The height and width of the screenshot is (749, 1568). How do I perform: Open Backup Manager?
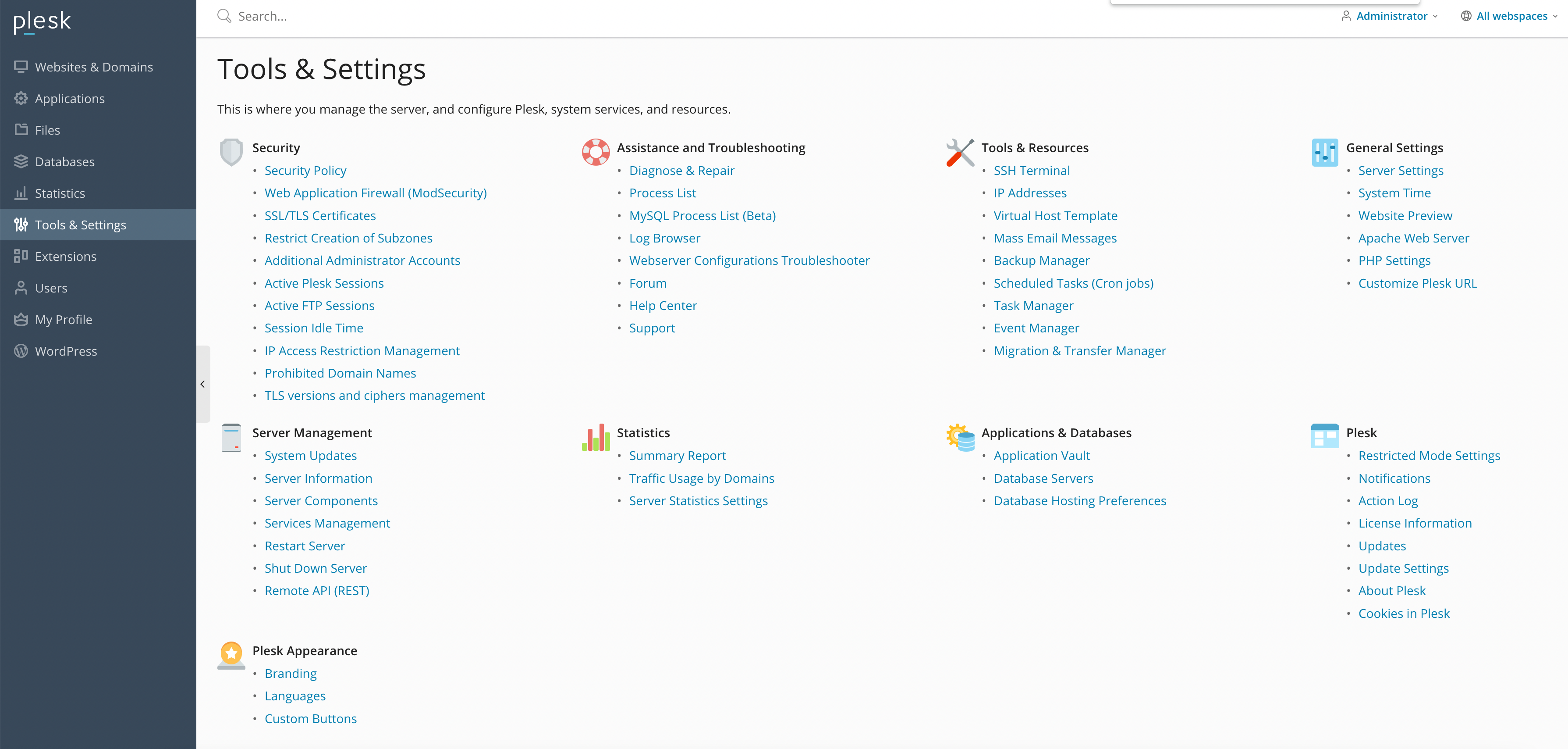tap(1042, 260)
